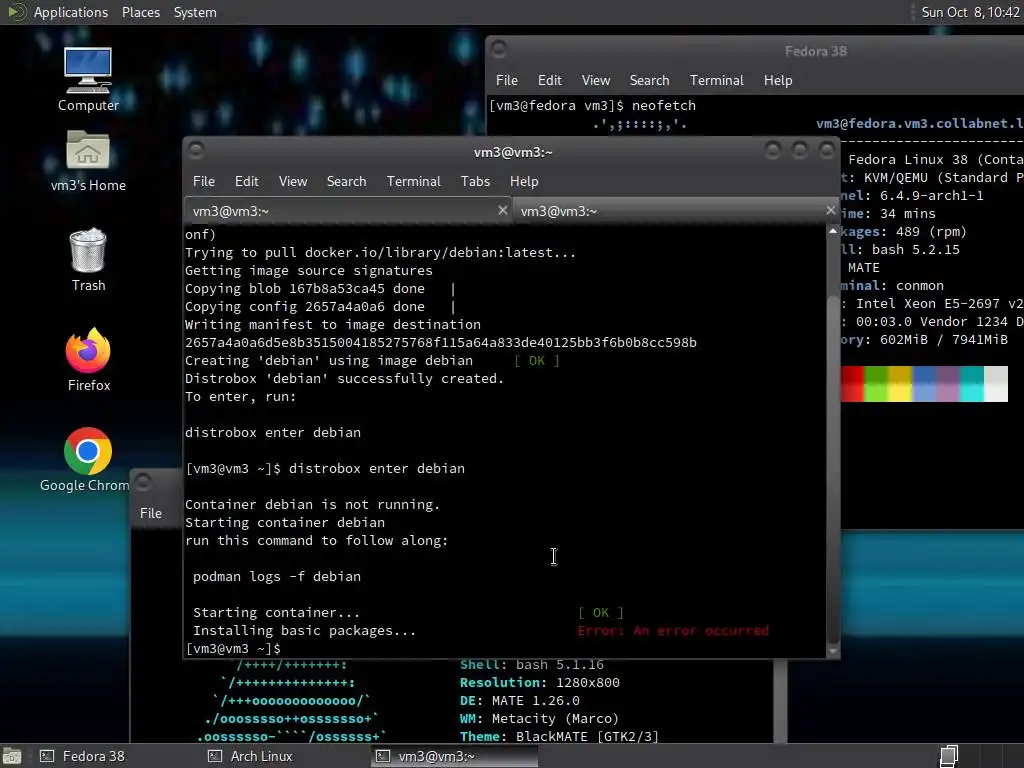Screen dimensions: 1024x768
Task: Click the final [vm3@vm3 ~]$ prompt line
Action: [x=233, y=649]
